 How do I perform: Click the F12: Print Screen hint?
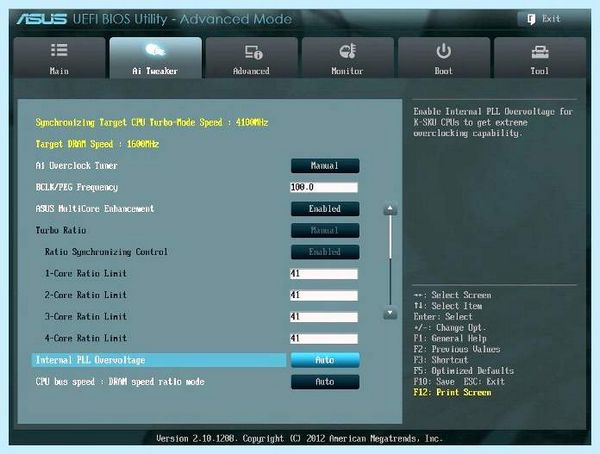click(452, 392)
